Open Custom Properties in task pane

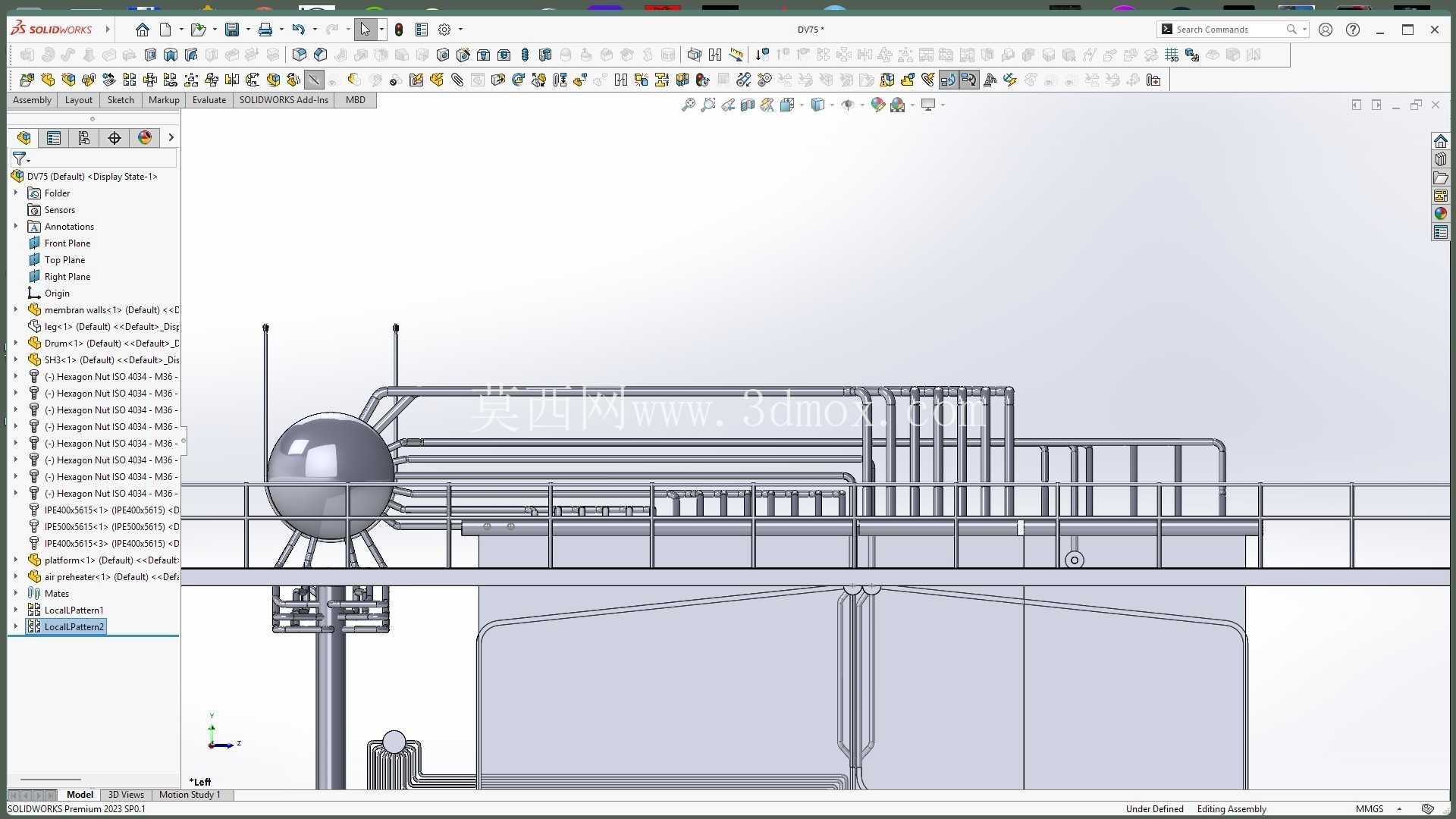click(x=1440, y=232)
